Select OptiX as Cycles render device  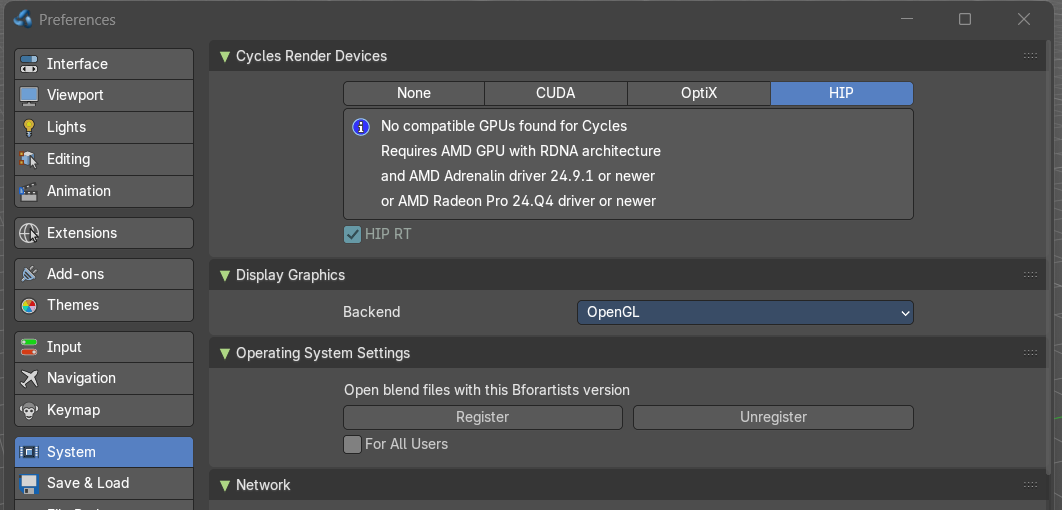(699, 93)
